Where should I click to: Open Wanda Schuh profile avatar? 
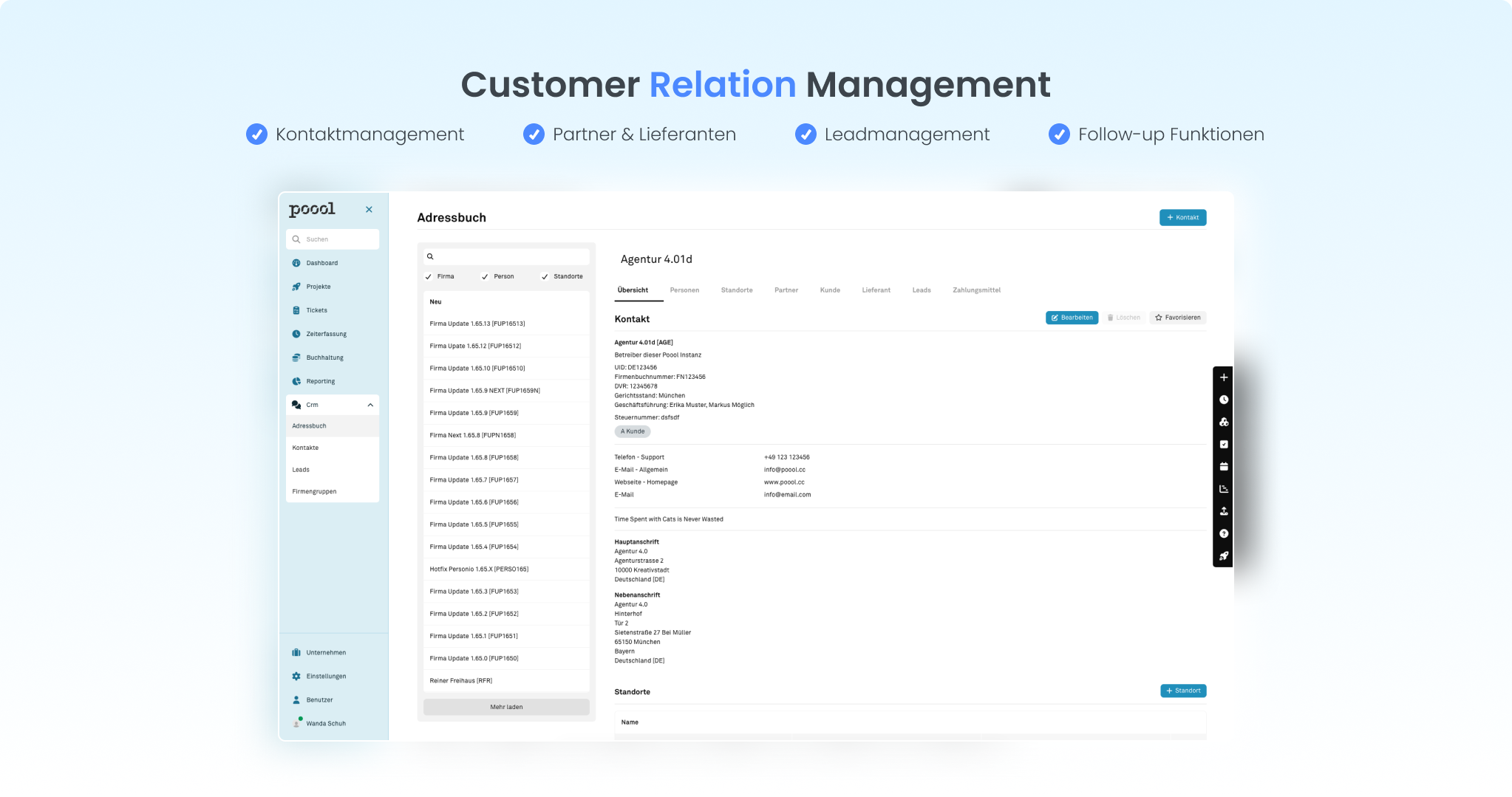pos(297,722)
